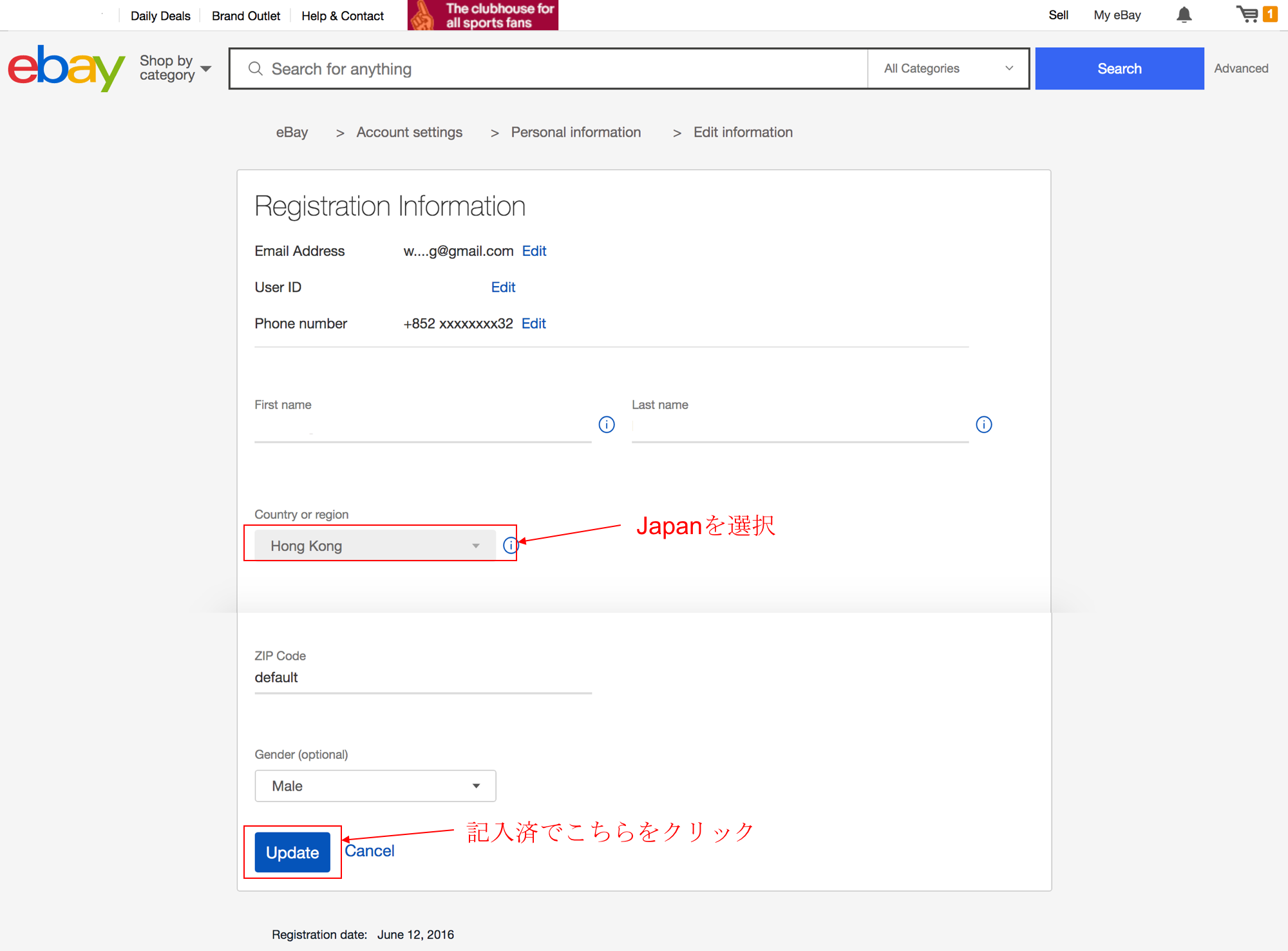Viewport: 1288px width, 951px height.
Task: Go to Account settings breadcrumb
Action: click(410, 132)
